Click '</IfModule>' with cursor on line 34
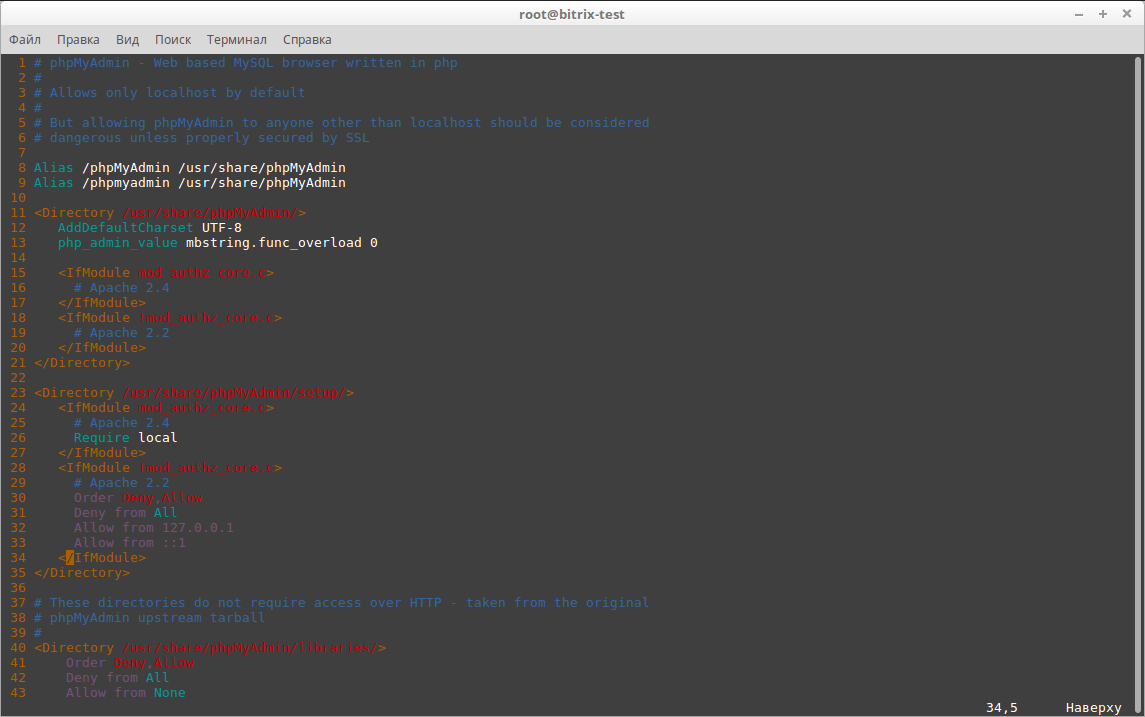 (x=102, y=558)
